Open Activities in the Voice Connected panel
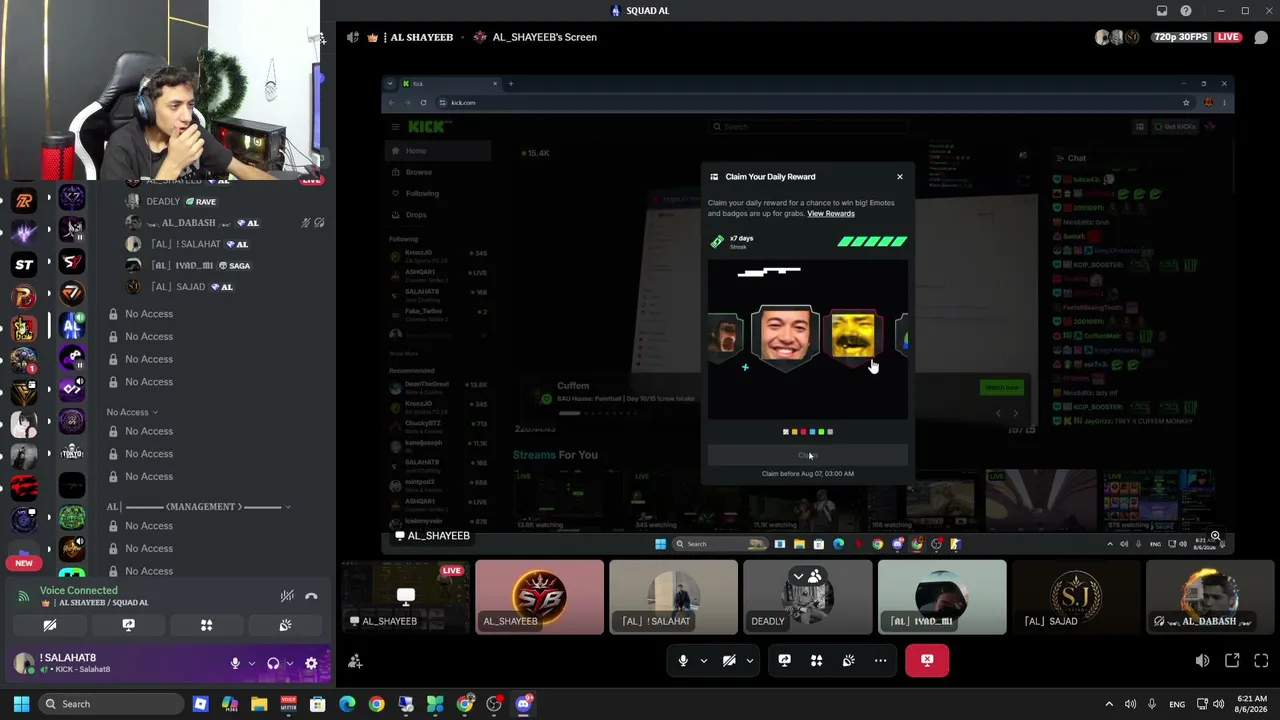The height and width of the screenshot is (720, 1280). [x=206, y=625]
